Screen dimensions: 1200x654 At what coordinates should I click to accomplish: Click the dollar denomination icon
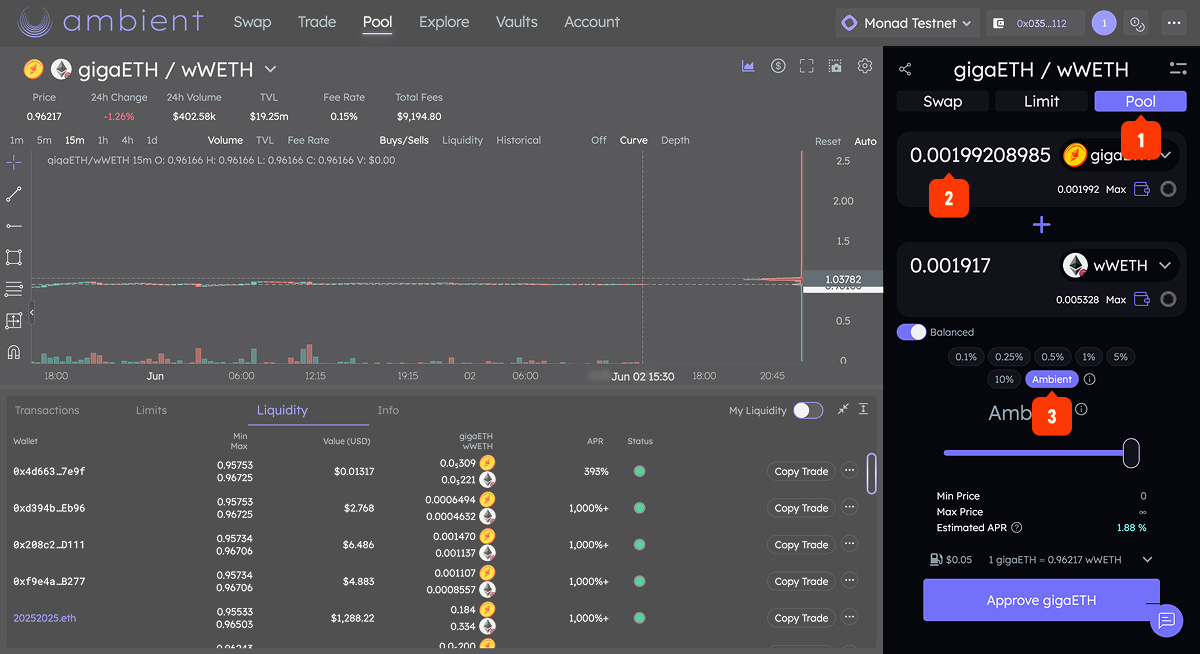tap(778, 66)
